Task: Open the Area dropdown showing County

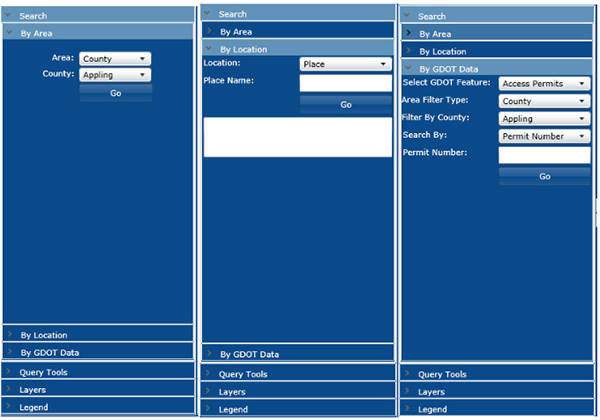Action: (x=115, y=59)
